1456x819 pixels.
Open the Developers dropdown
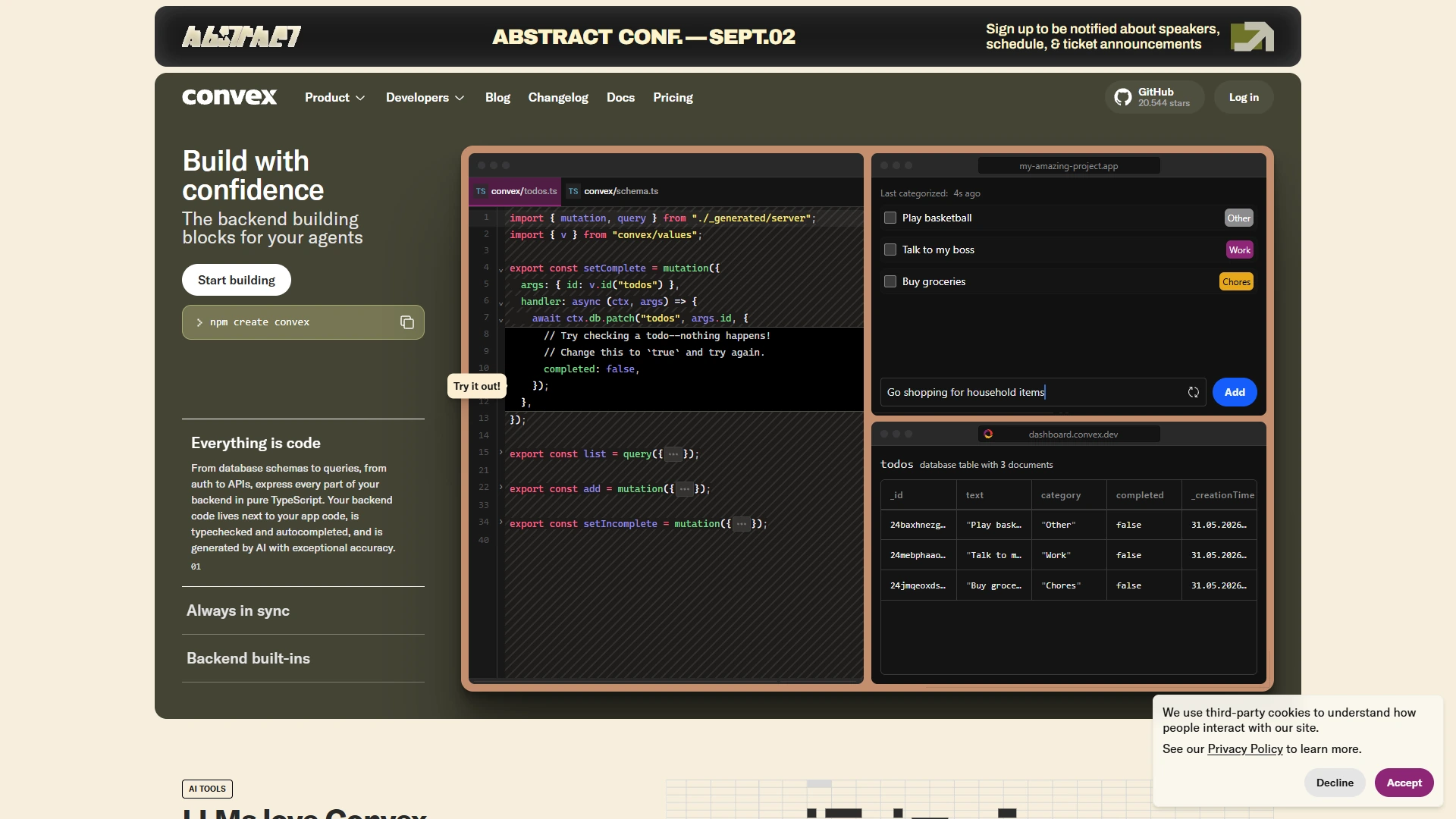(425, 97)
